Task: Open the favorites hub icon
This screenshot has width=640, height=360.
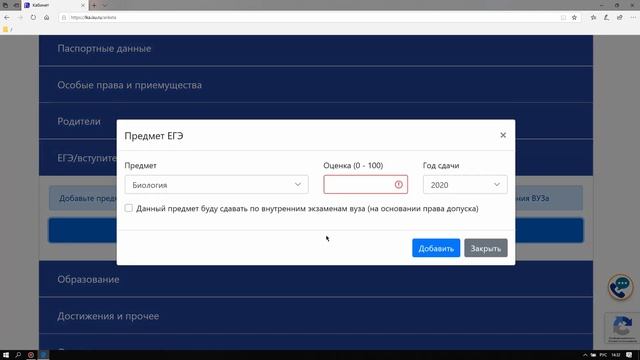Action: pyautogui.click(x=593, y=18)
